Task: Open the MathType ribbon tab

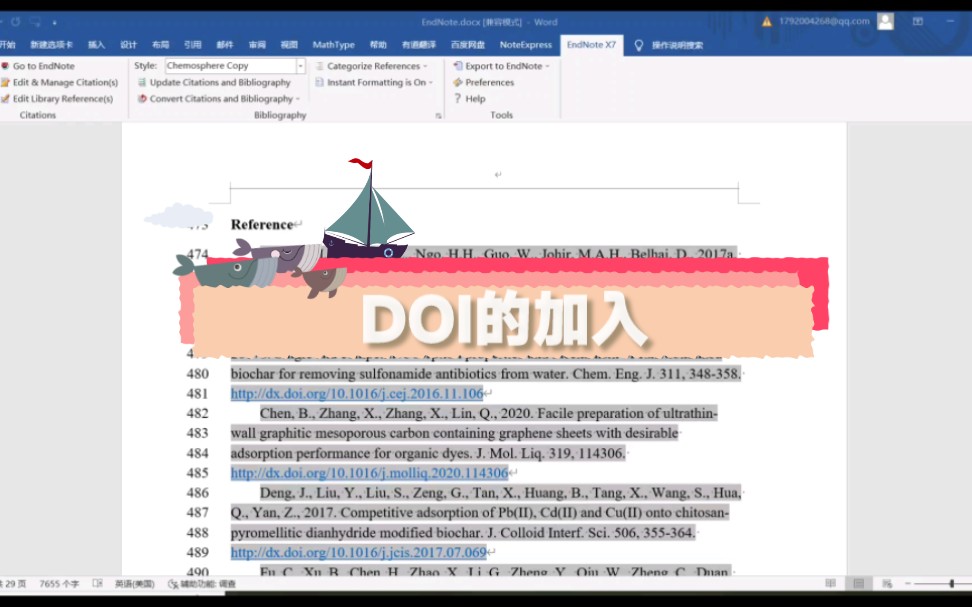Action: (x=333, y=44)
